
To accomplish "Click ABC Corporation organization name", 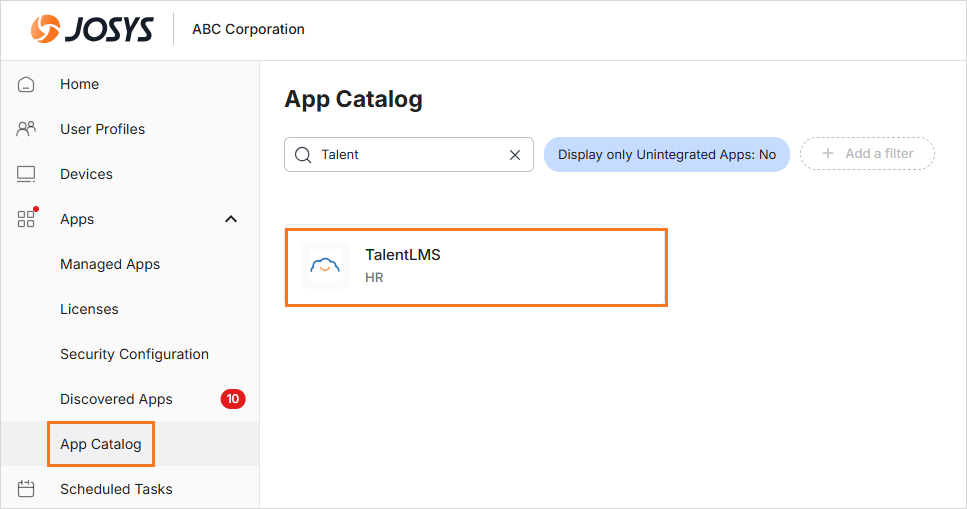I will coord(249,29).
